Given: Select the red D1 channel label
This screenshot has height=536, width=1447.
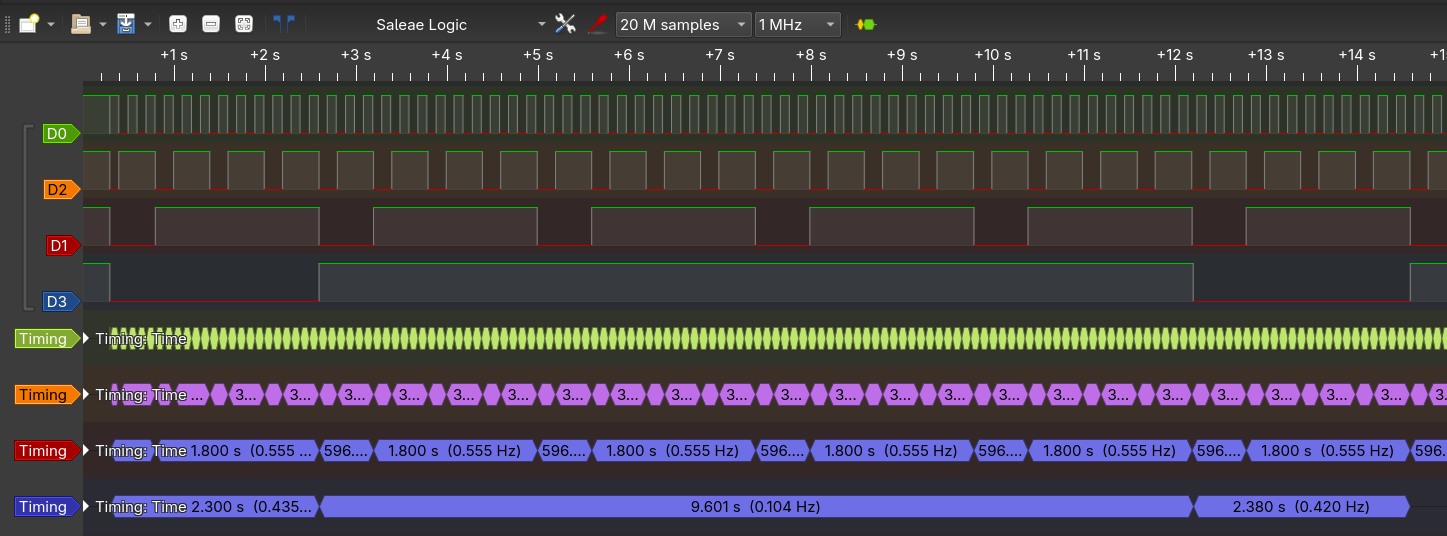Looking at the screenshot, I should (60, 245).
